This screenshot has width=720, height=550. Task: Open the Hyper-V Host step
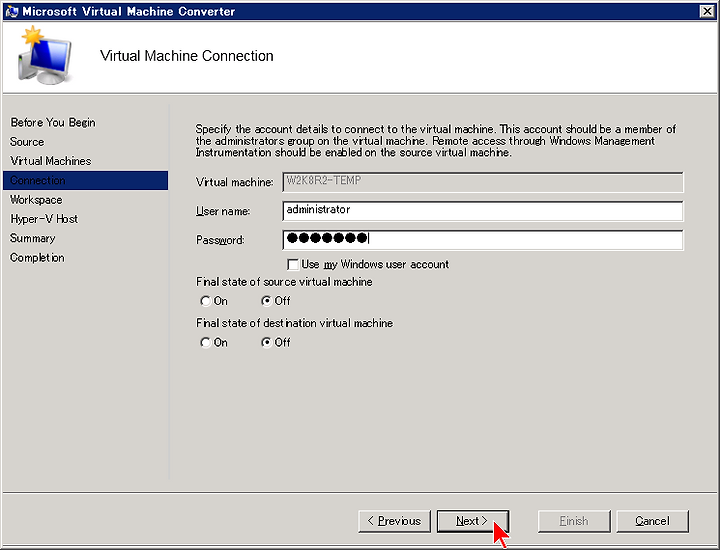pos(44,219)
